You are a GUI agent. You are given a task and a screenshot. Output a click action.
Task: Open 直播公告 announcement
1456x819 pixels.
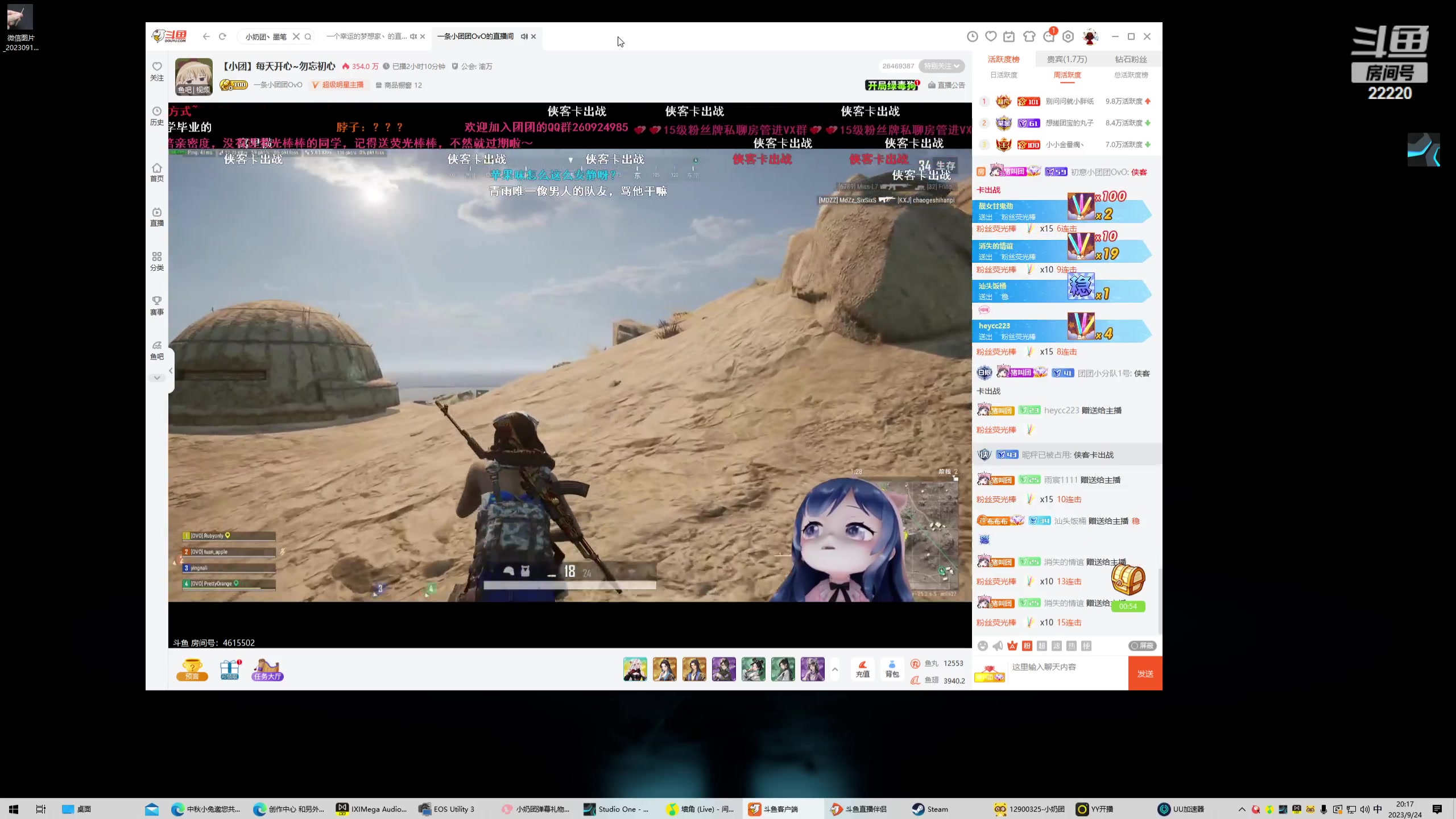(946, 85)
